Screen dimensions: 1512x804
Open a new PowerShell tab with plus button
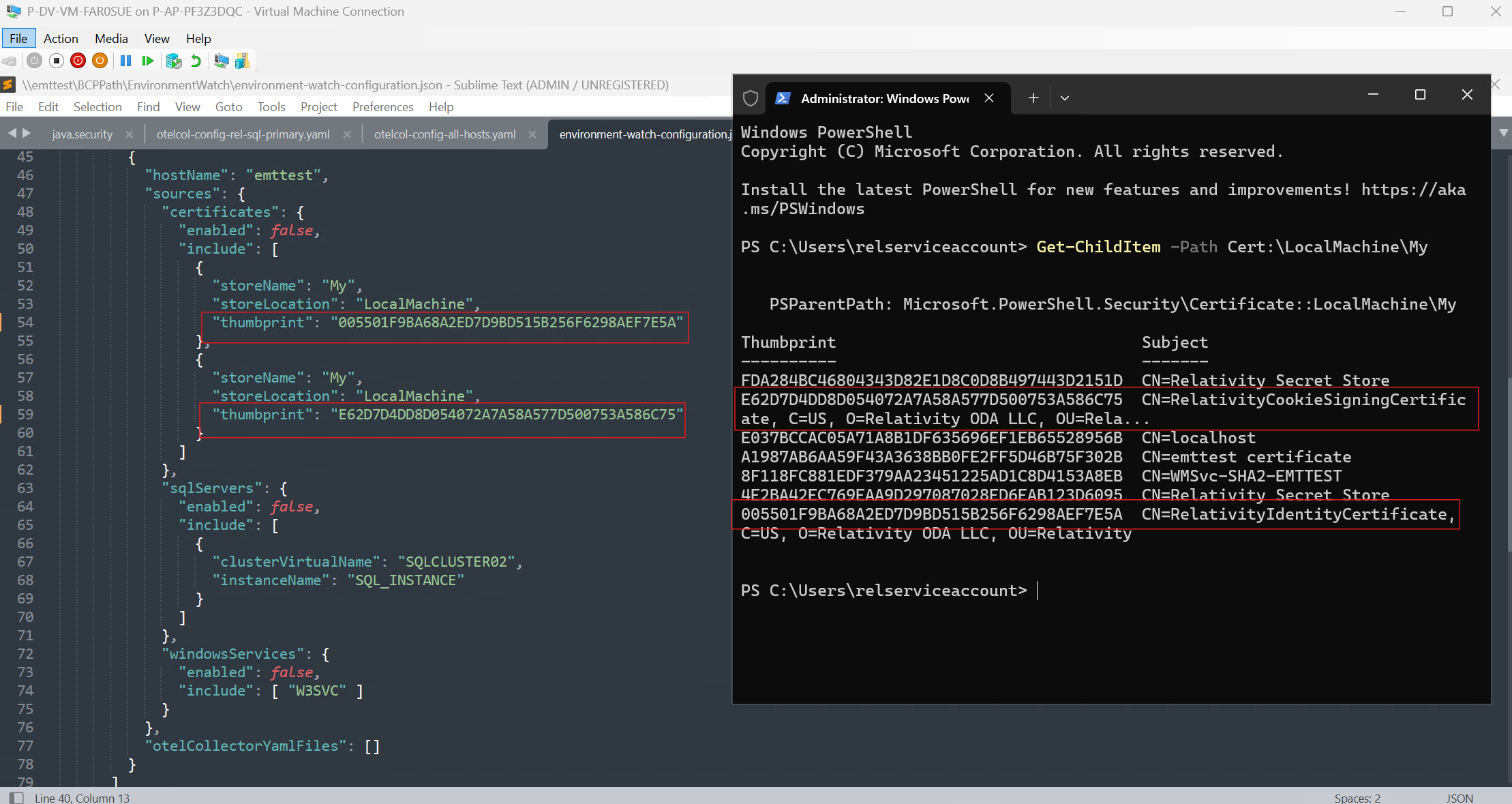pyautogui.click(x=1033, y=98)
